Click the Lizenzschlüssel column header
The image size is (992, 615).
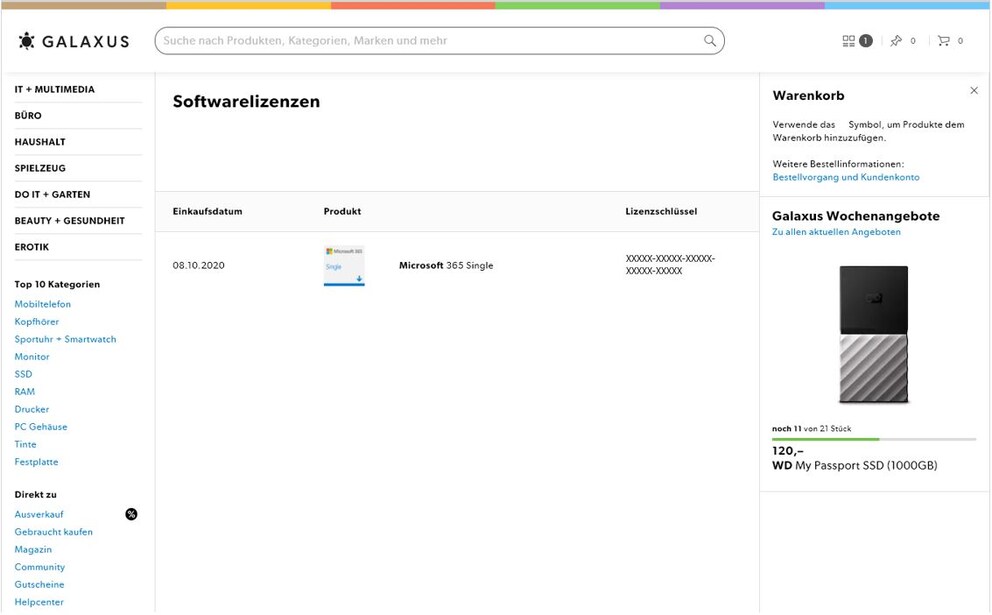click(661, 211)
